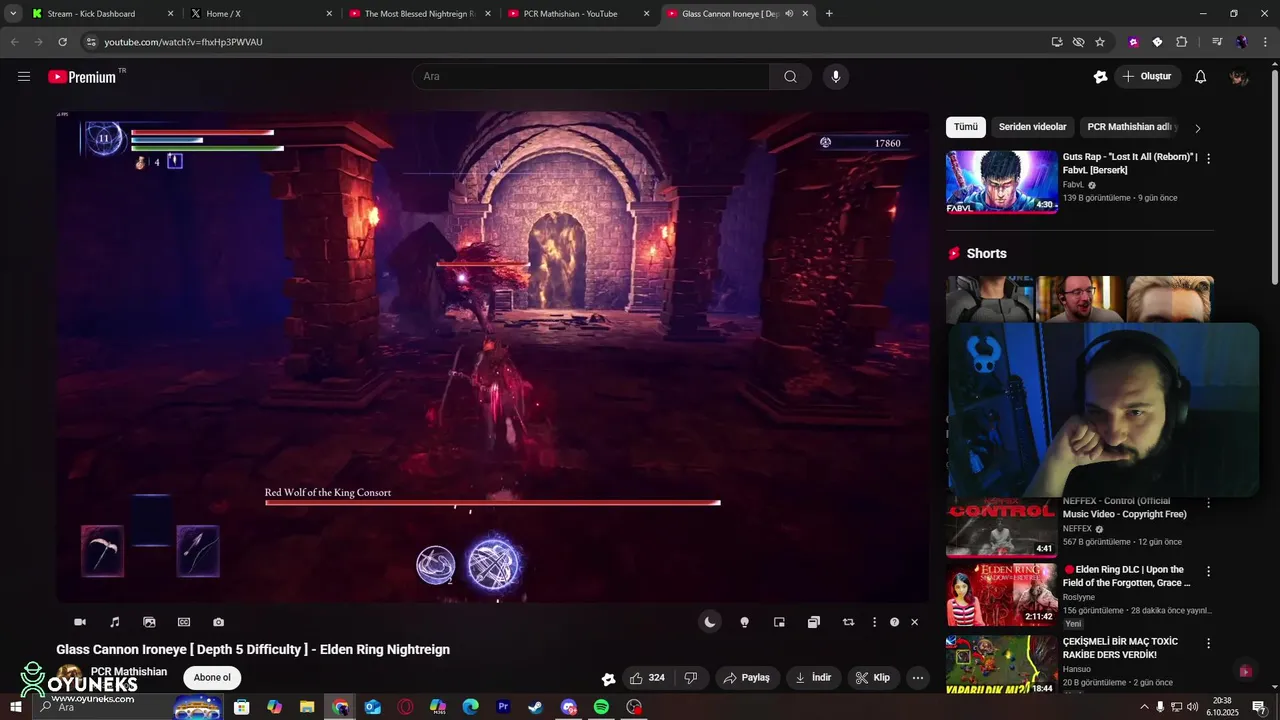Open the Oluştur create menu
The image size is (1280, 720).
pyautogui.click(x=1147, y=77)
